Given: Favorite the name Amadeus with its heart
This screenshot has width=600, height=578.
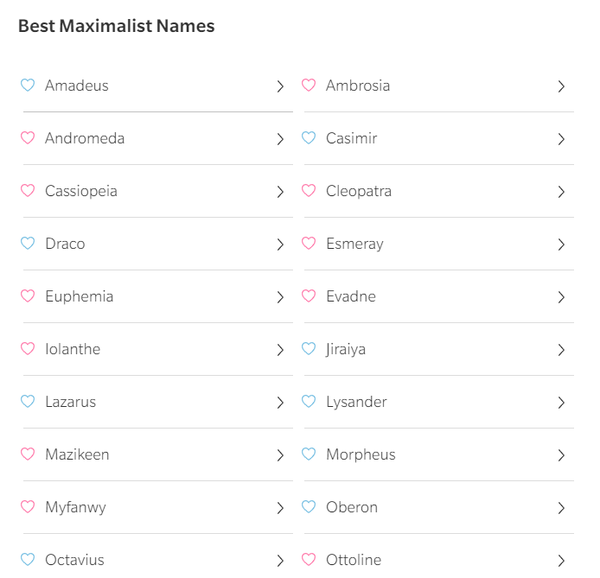Looking at the screenshot, I should click(x=28, y=86).
